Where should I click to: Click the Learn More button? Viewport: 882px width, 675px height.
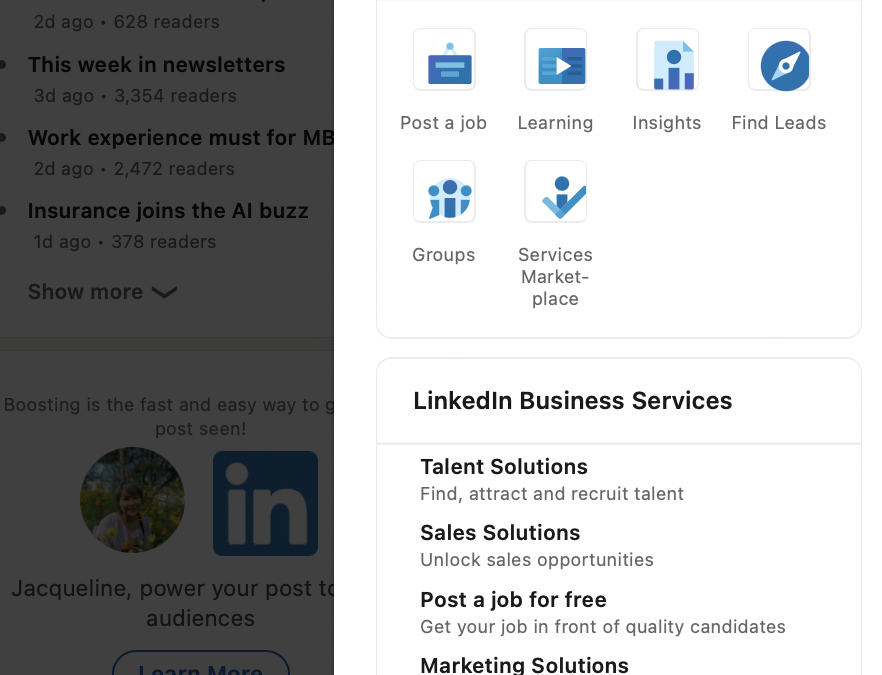pyautogui.click(x=200, y=665)
